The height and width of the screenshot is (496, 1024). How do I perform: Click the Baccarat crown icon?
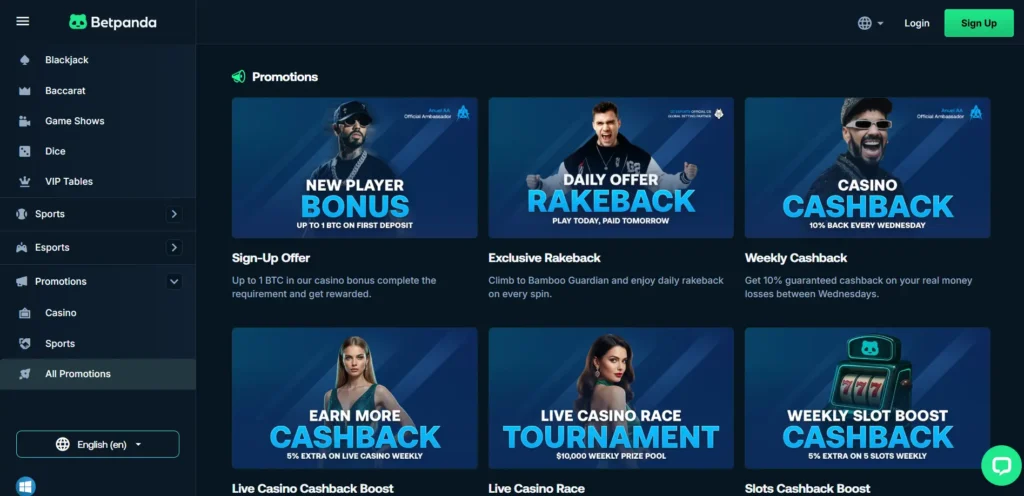(x=25, y=91)
